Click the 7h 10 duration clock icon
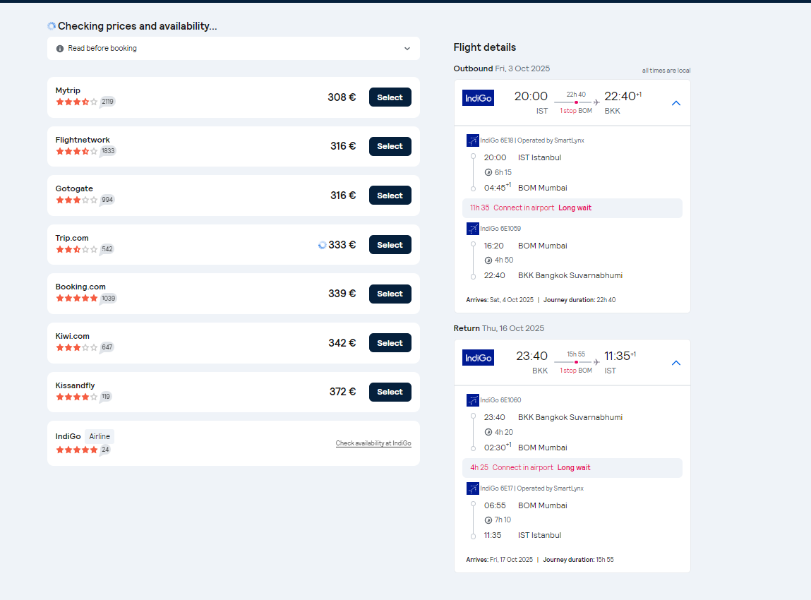The width and height of the screenshot is (811, 600). point(488,520)
